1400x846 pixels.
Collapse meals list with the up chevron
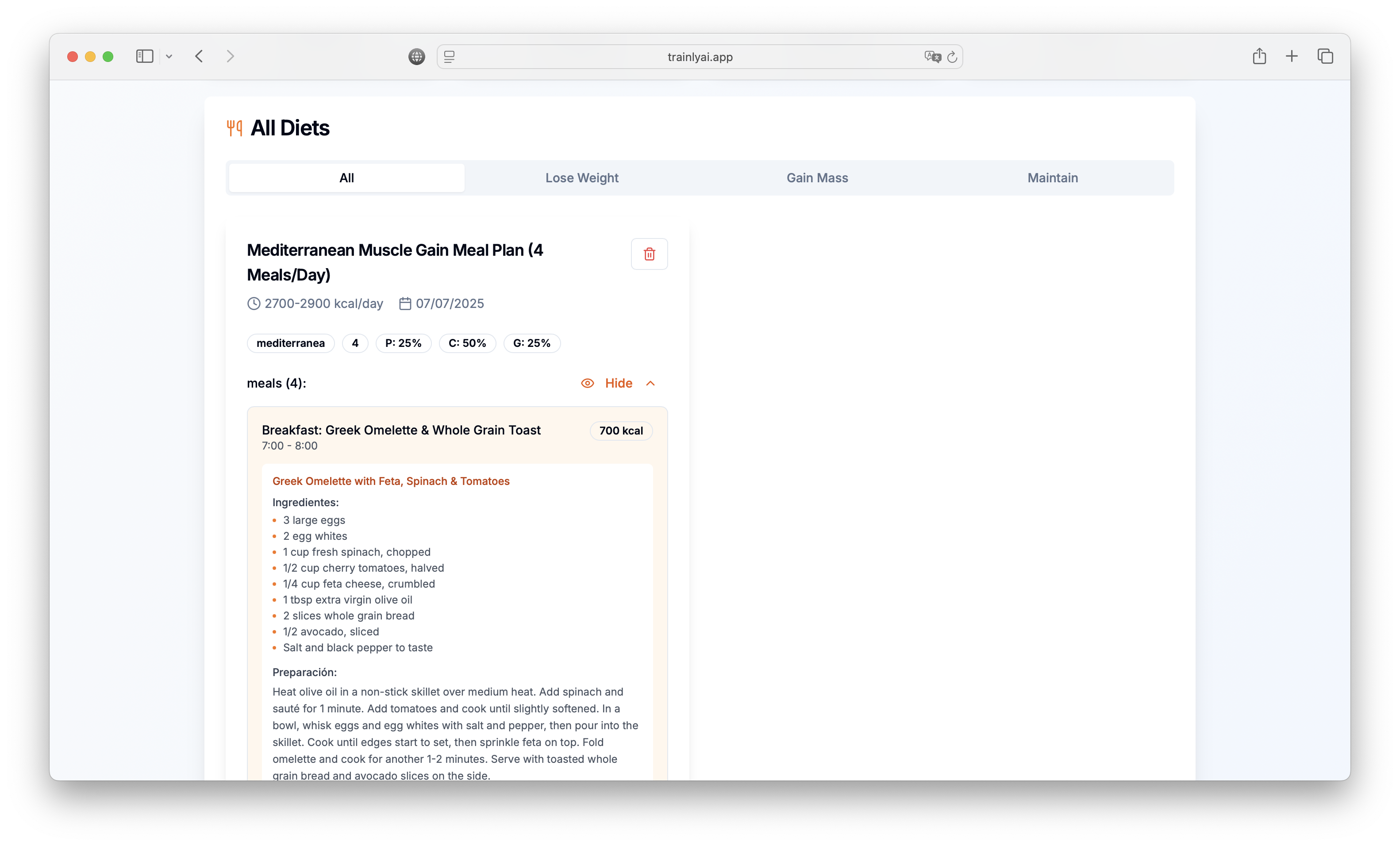click(650, 384)
